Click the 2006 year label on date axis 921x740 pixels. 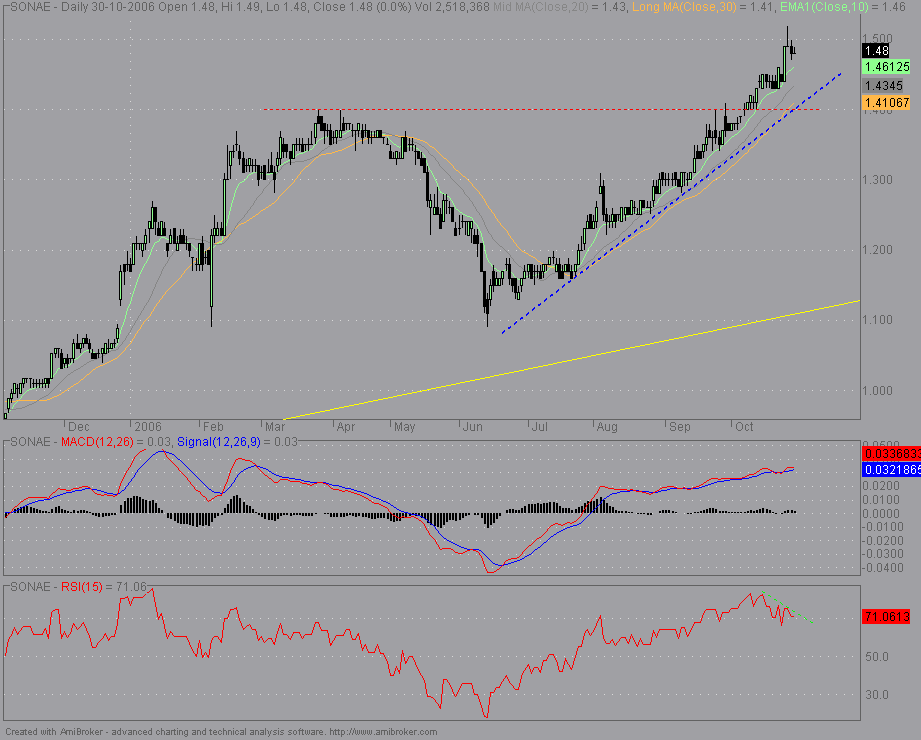pos(147,427)
